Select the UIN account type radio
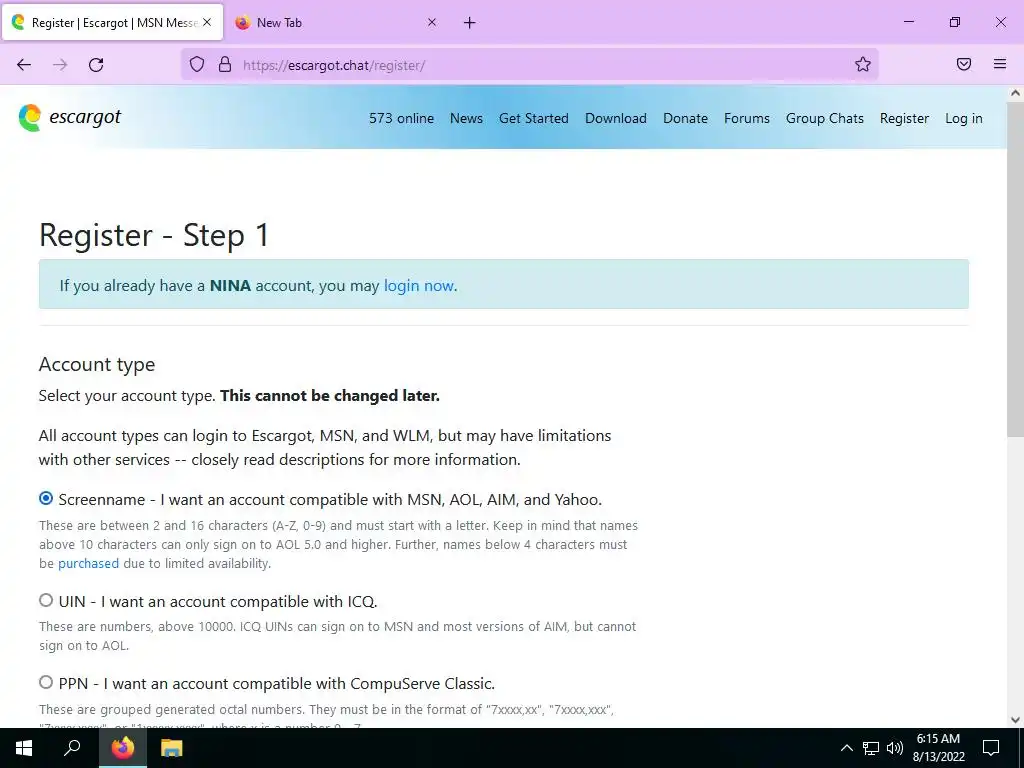Screen dimensions: 1024x768 tap(46, 600)
